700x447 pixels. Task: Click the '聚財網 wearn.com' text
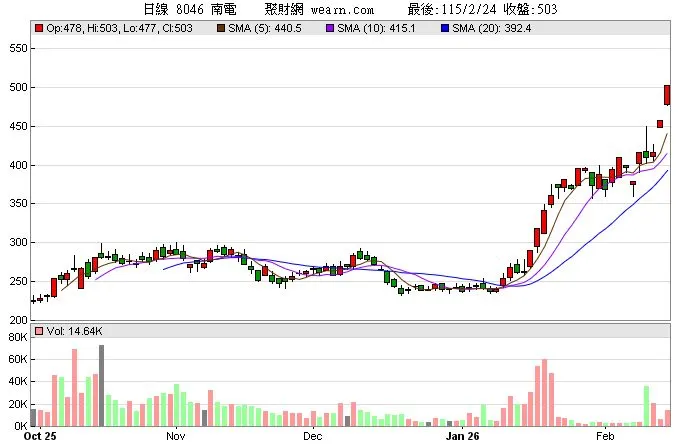click(319, 9)
